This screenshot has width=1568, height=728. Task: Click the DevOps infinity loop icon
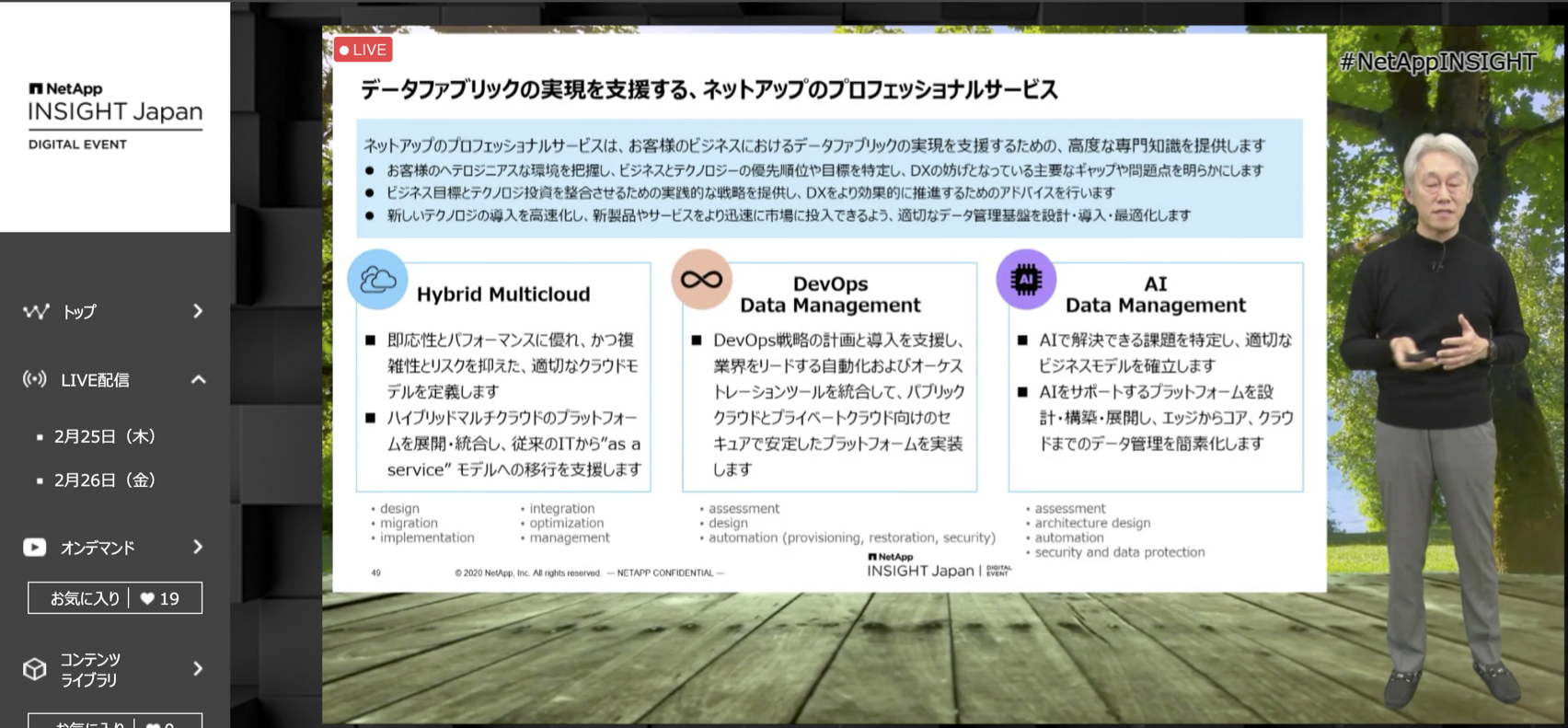pos(702,279)
